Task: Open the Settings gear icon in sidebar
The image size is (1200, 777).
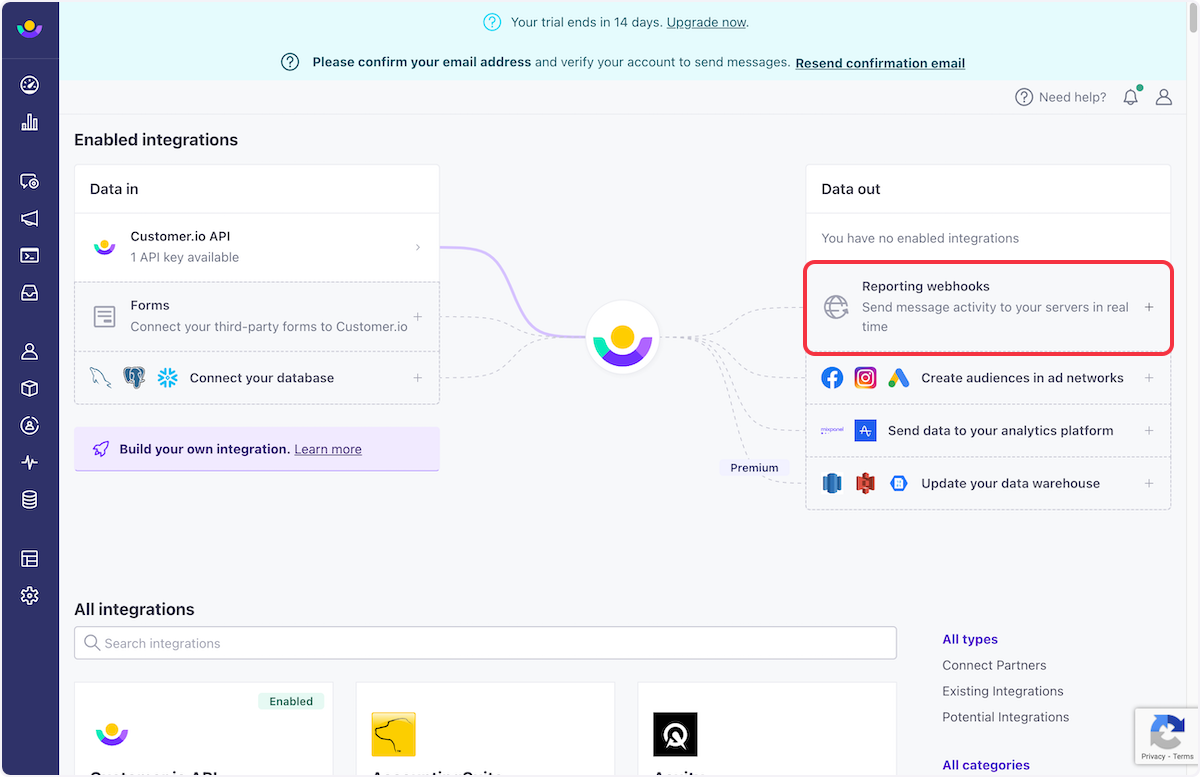Action: click(29, 596)
